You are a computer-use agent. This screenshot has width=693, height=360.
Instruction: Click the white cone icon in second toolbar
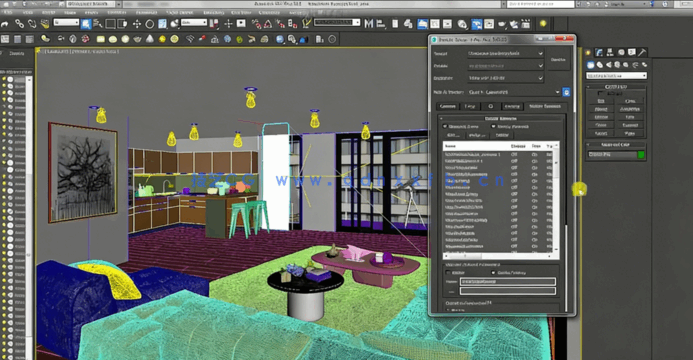(150, 39)
